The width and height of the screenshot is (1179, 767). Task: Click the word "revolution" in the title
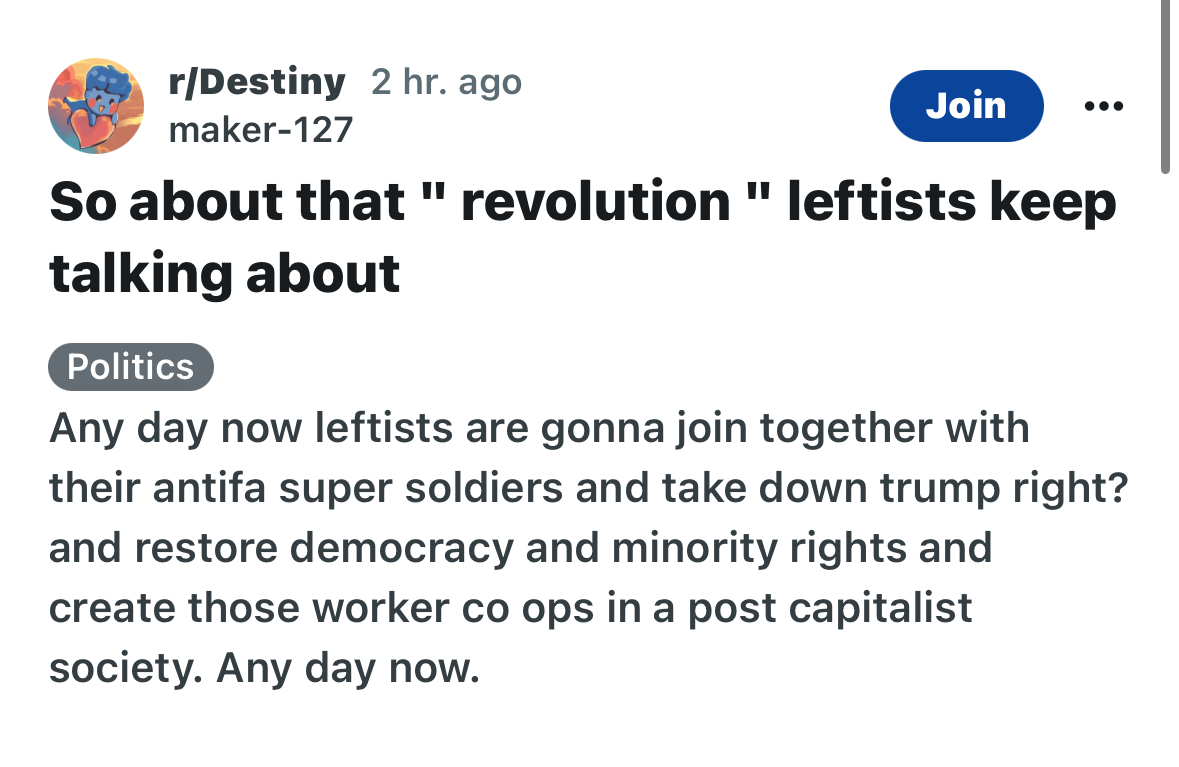click(596, 201)
